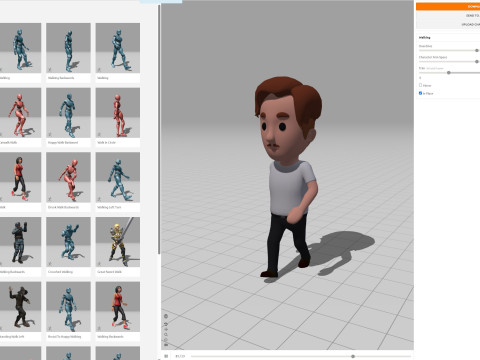Click the Upload Character button

(x=448, y=24)
